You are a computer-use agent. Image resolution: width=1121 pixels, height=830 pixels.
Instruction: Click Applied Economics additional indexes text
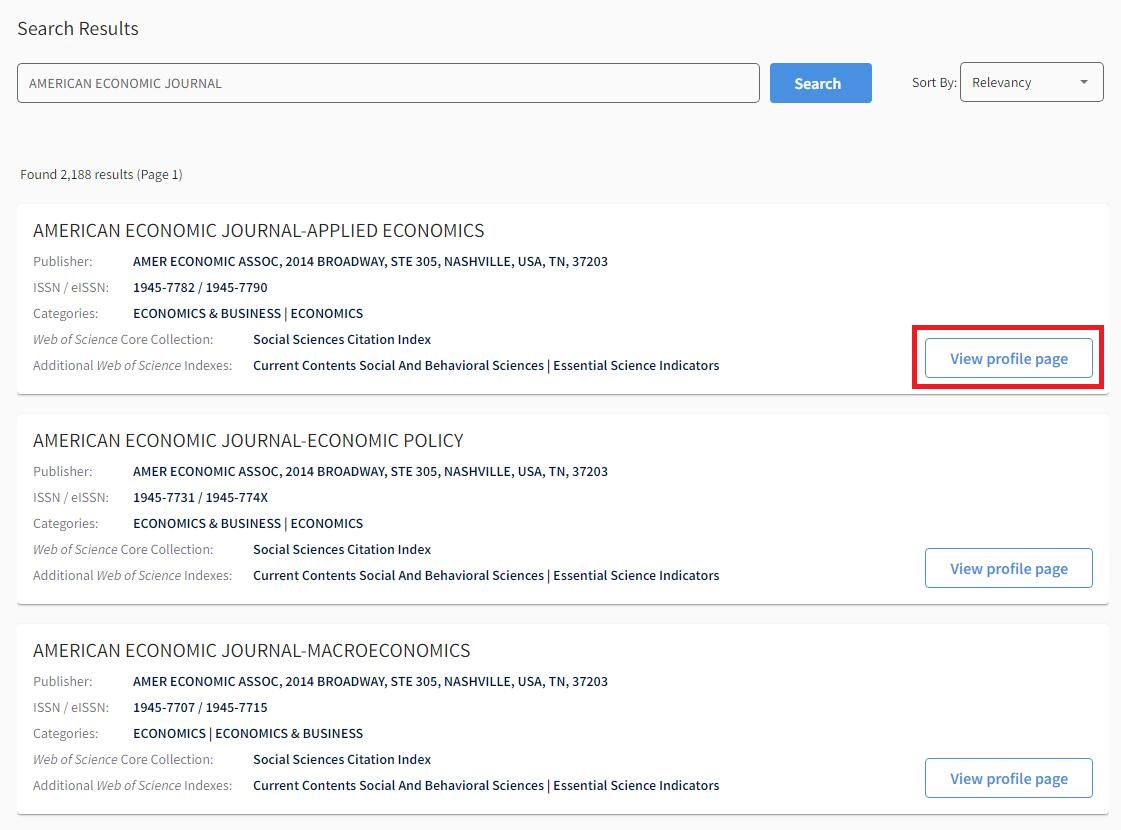(486, 365)
